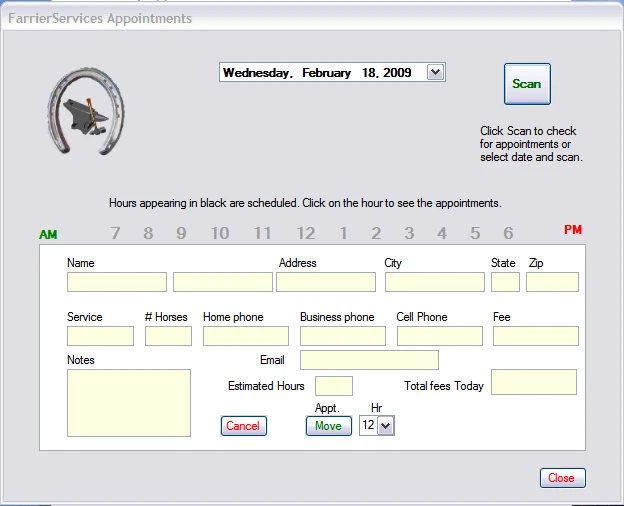Select the 11 AM hour
The image size is (624, 506).
(x=263, y=233)
